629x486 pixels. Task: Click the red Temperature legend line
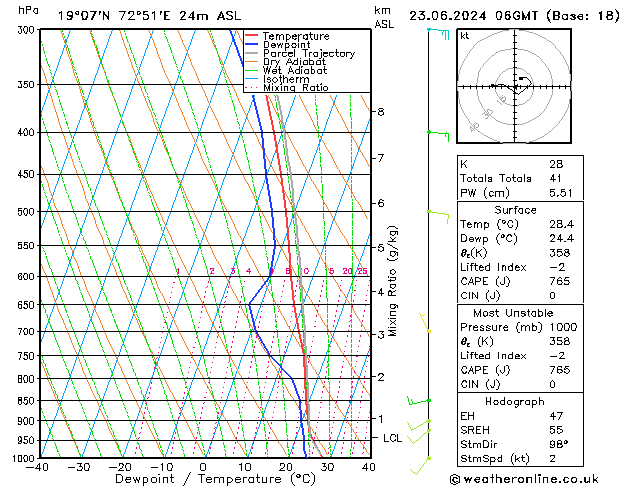(x=252, y=36)
